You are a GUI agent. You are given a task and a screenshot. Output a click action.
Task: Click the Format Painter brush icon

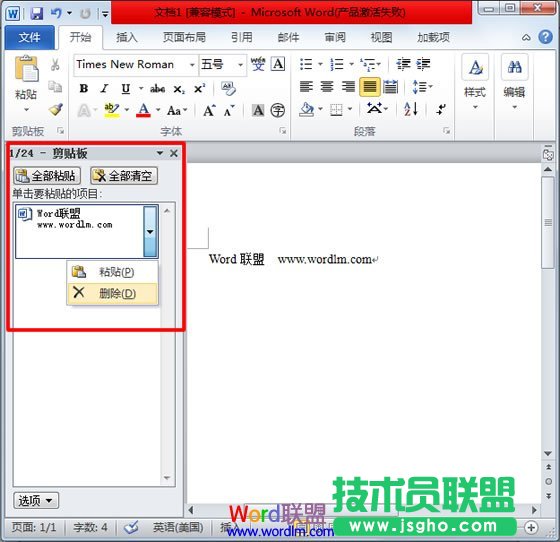[x=56, y=110]
